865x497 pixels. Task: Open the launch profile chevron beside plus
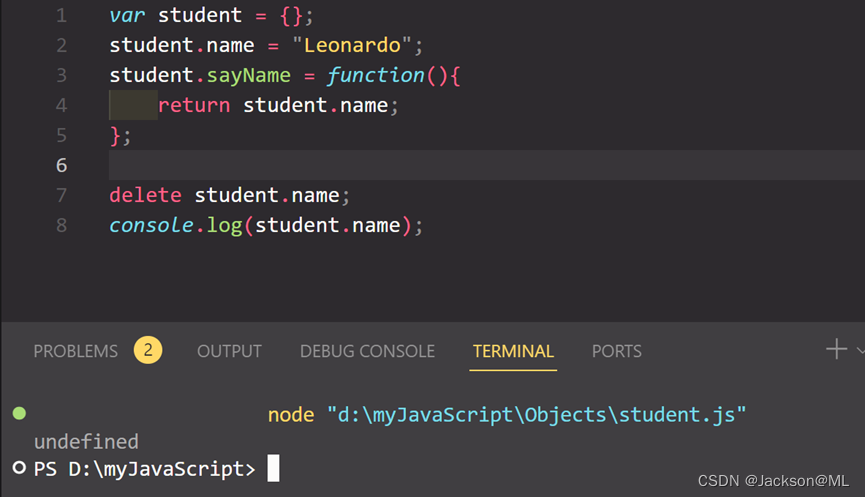[860, 350]
